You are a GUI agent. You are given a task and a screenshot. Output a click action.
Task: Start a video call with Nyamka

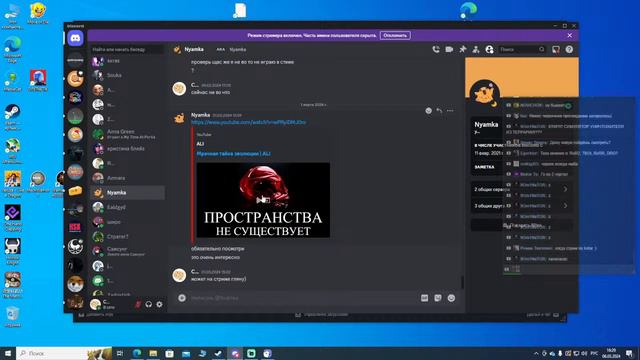click(x=449, y=49)
